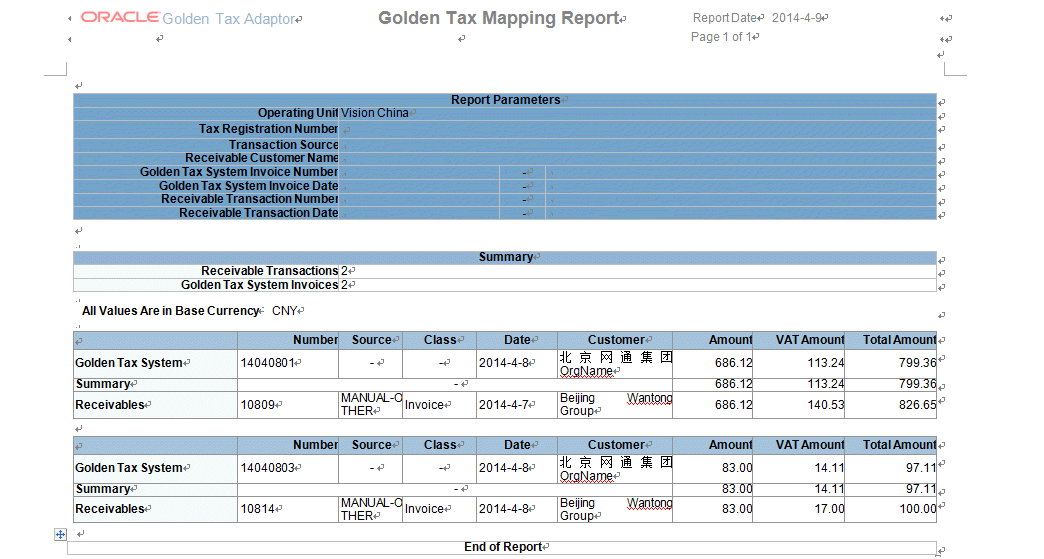Click the count value beside Receivable Transactions

pos(344,271)
